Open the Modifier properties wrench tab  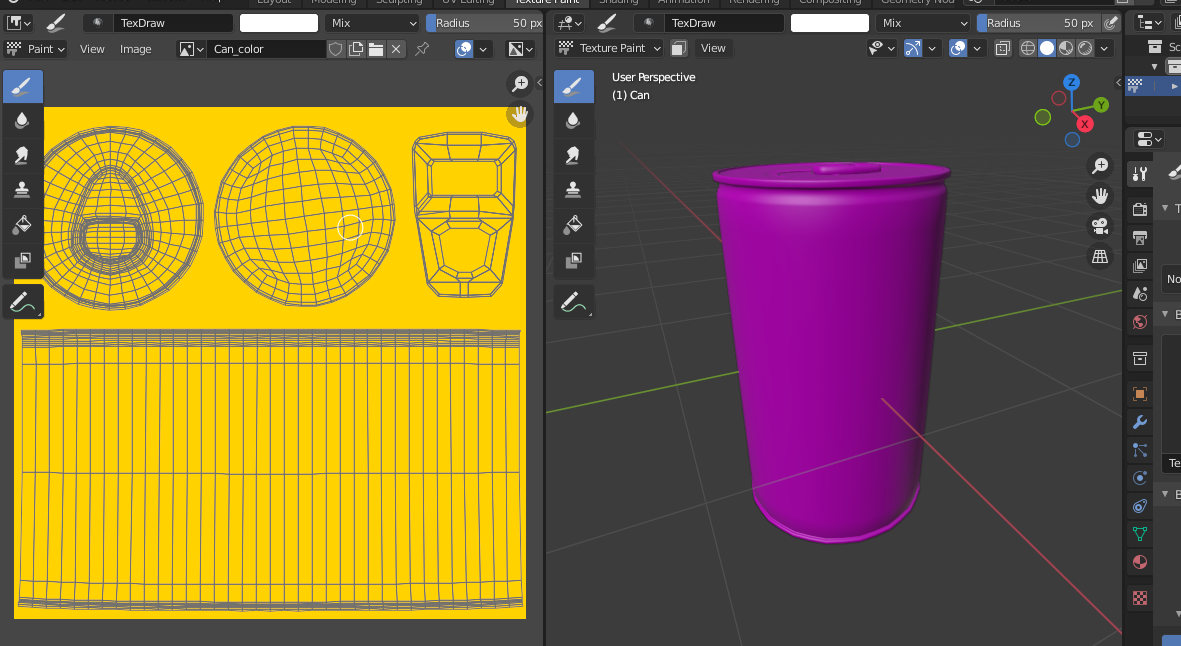(x=1139, y=422)
